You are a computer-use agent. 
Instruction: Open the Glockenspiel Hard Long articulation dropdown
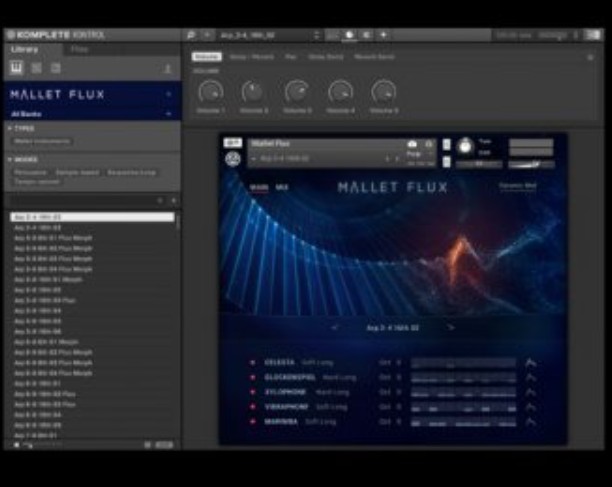[339, 377]
